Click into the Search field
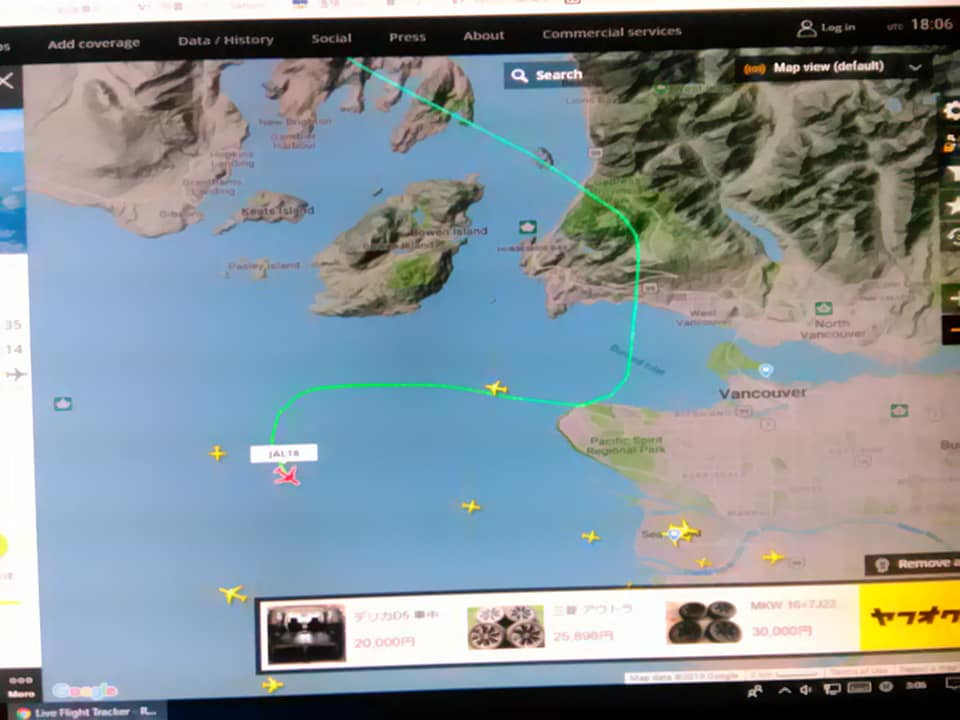 558,75
